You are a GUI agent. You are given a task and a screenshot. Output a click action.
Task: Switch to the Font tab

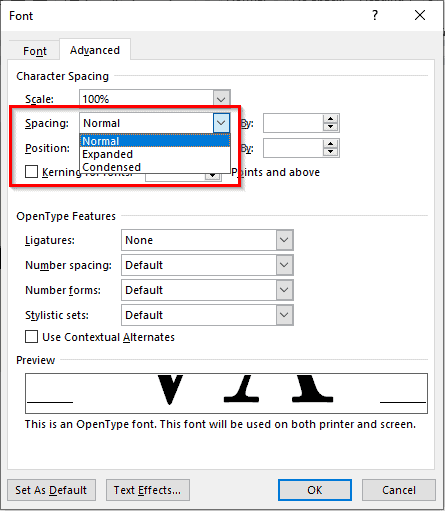(35, 51)
